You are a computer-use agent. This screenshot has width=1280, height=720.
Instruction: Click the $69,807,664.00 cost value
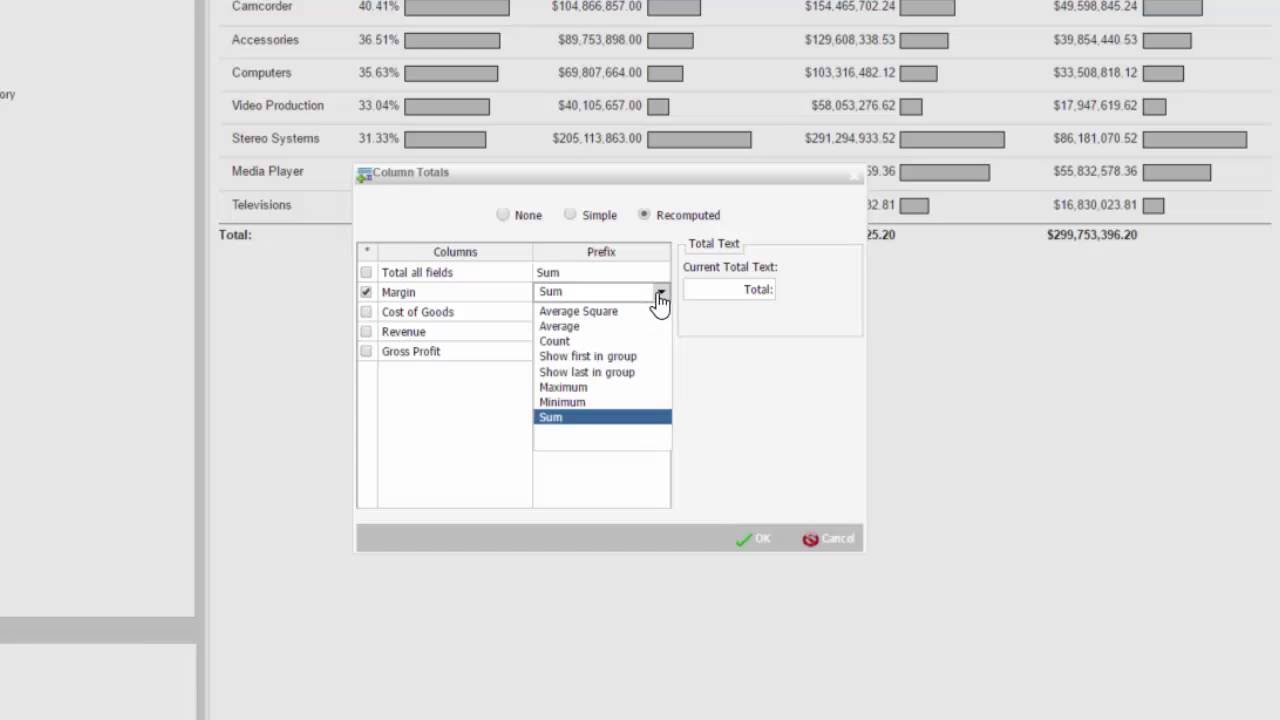coord(600,73)
